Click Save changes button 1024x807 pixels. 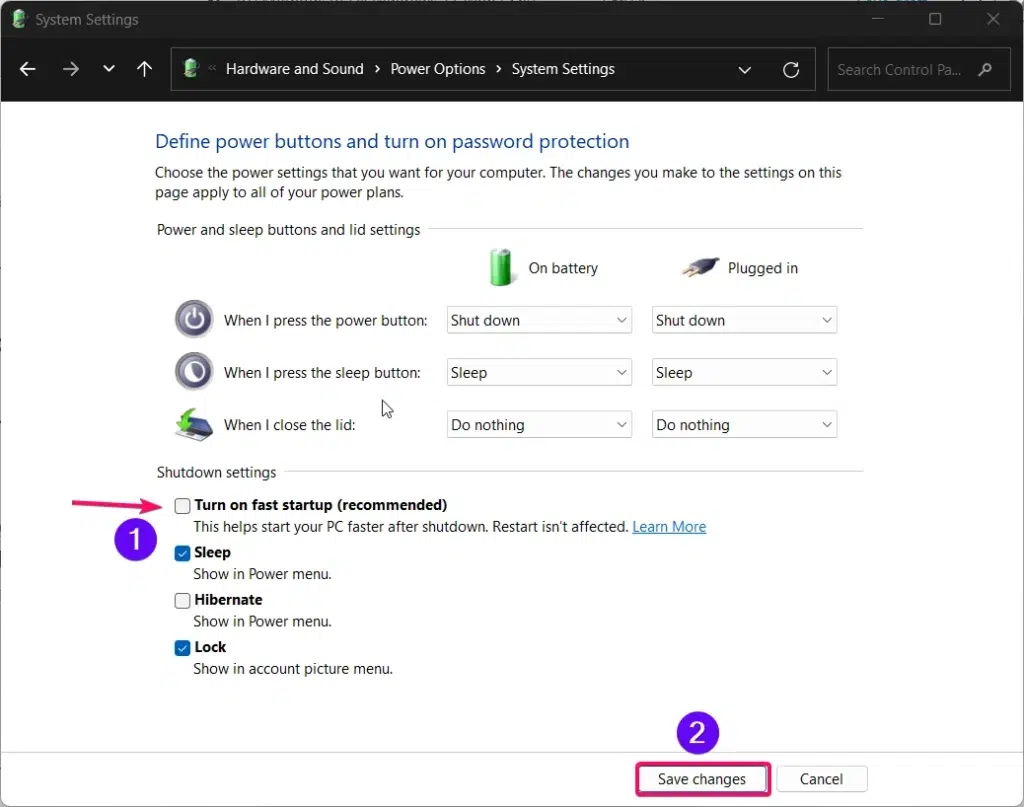point(702,779)
